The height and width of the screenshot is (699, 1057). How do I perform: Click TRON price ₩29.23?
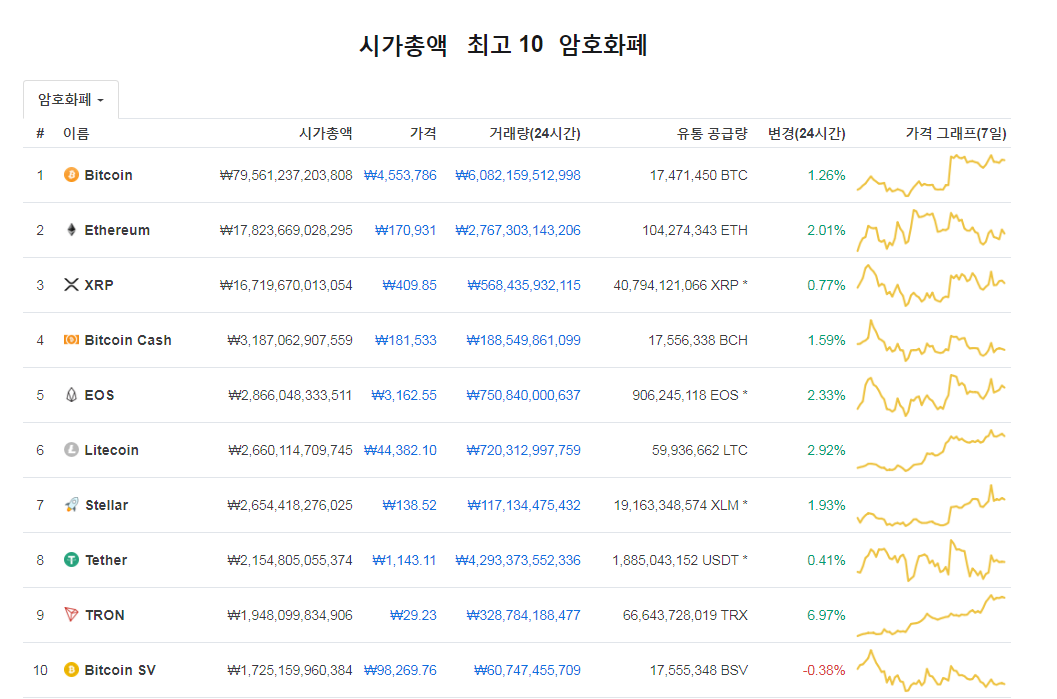pyautogui.click(x=413, y=615)
